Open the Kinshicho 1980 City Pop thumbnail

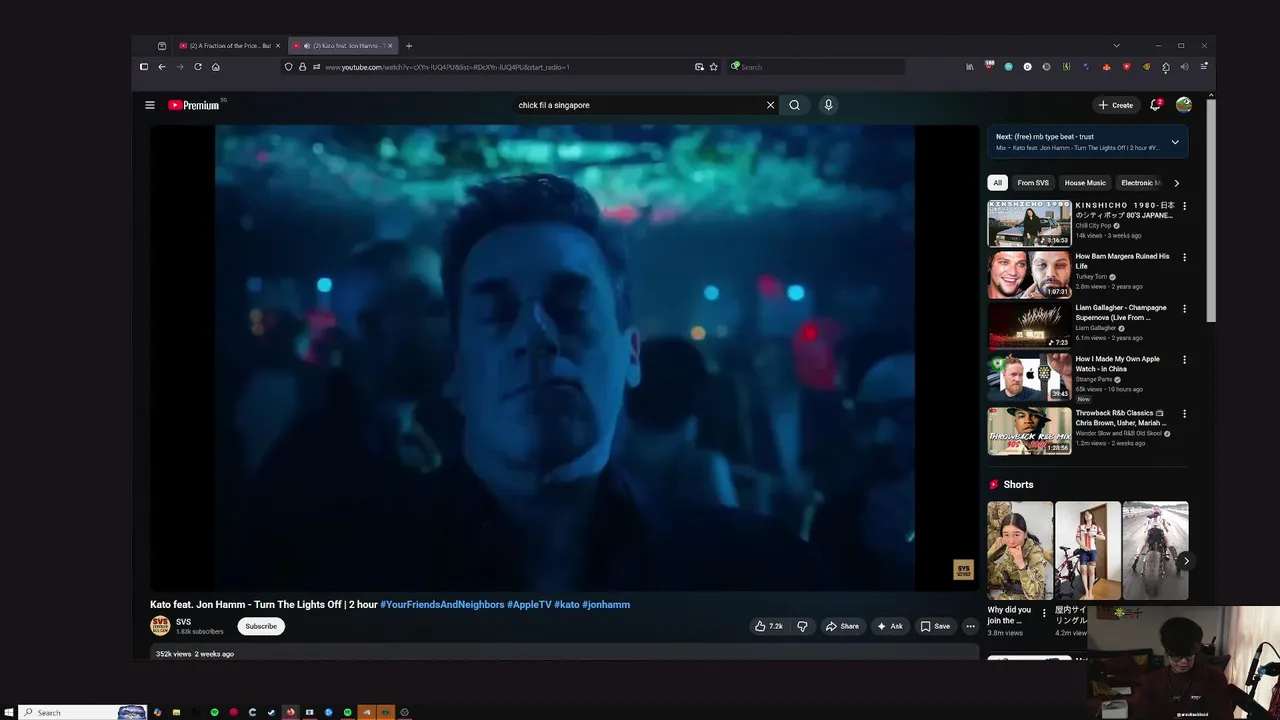[1029, 223]
